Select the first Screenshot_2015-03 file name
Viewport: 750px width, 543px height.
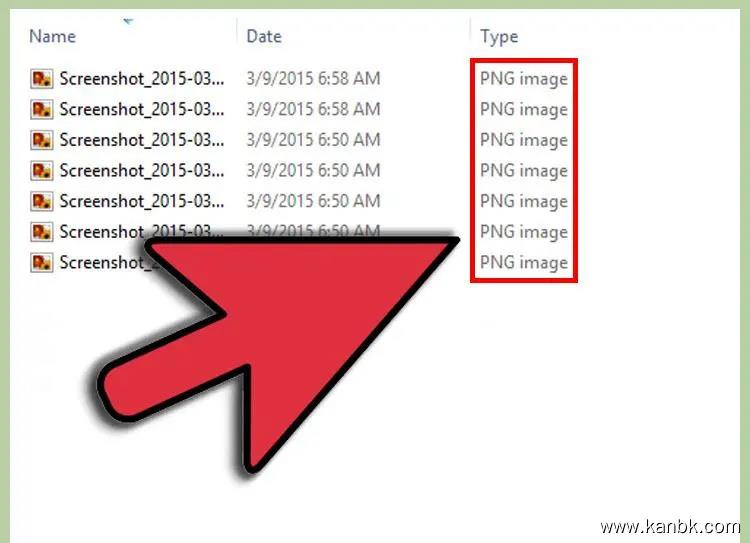coord(142,78)
